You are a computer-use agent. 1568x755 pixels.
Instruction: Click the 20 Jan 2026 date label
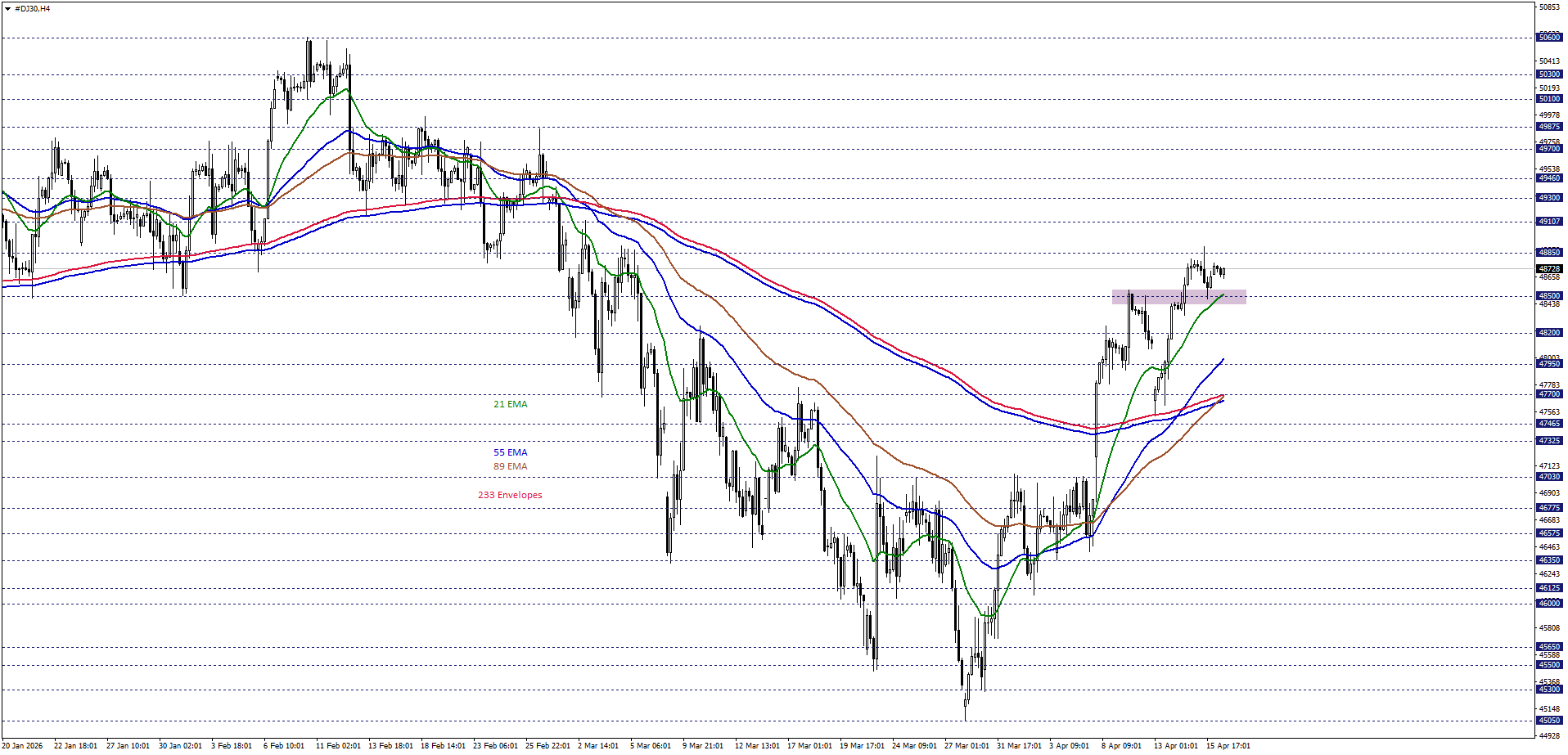click(23, 745)
